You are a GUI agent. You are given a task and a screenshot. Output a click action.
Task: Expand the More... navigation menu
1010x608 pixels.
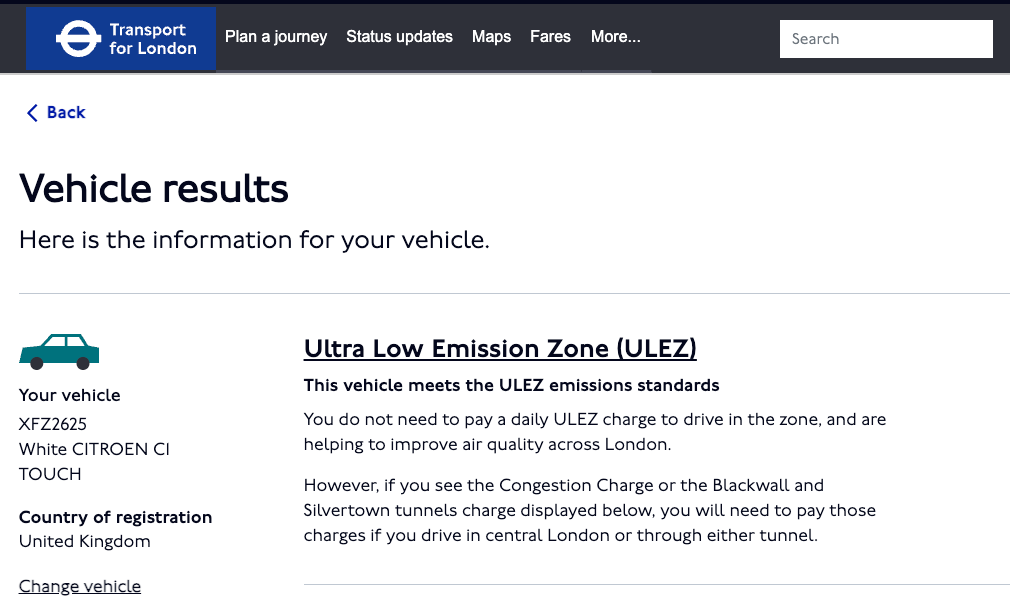615,37
